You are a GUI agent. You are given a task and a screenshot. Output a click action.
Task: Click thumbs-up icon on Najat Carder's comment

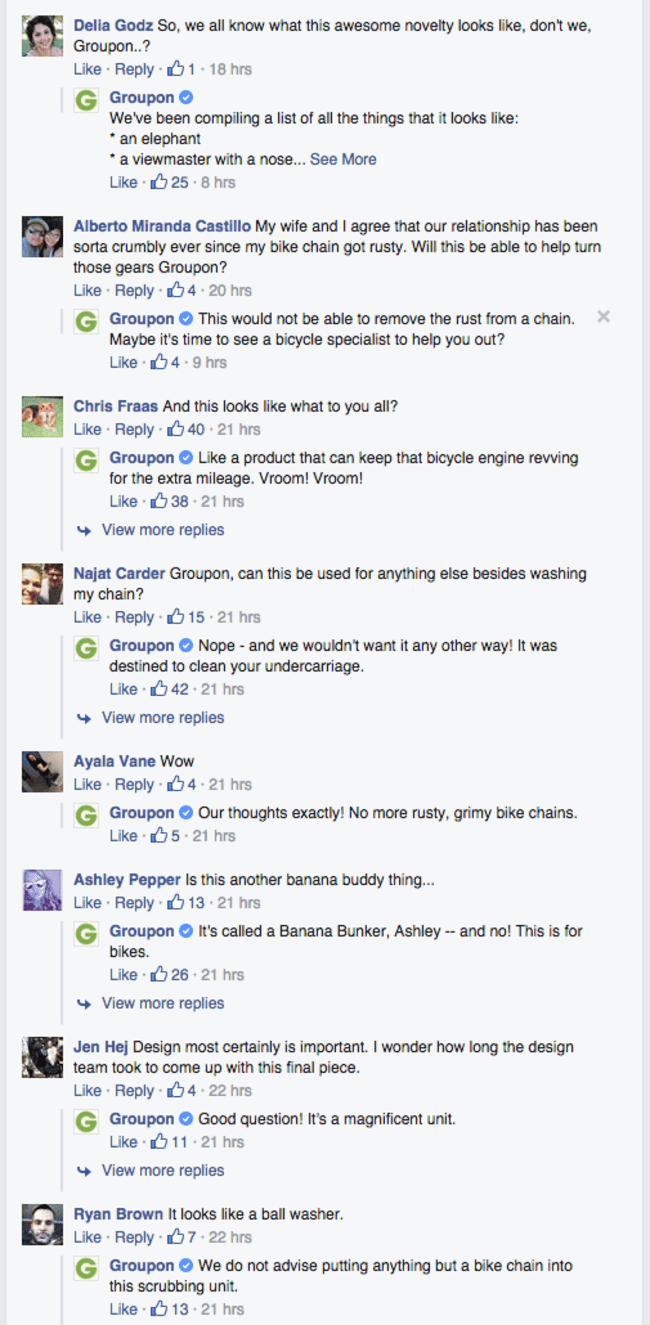point(175,617)
